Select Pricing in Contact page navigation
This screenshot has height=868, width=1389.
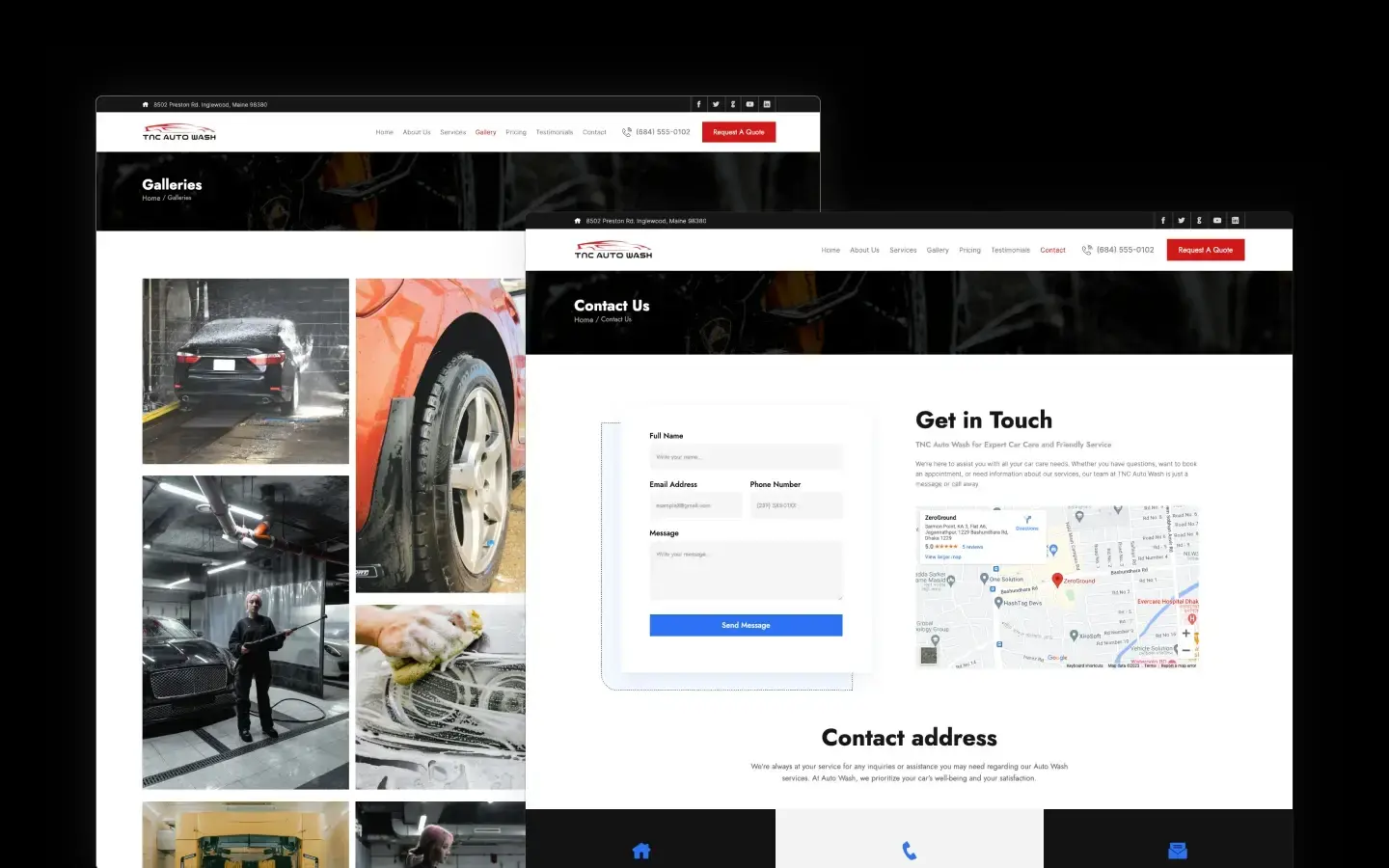(x=969, y=250)
